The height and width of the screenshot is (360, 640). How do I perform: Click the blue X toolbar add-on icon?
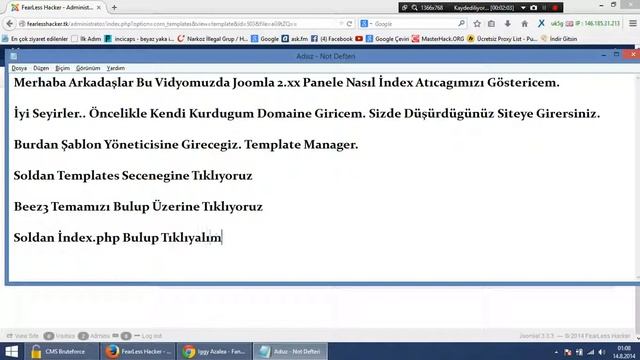[541, 24]
